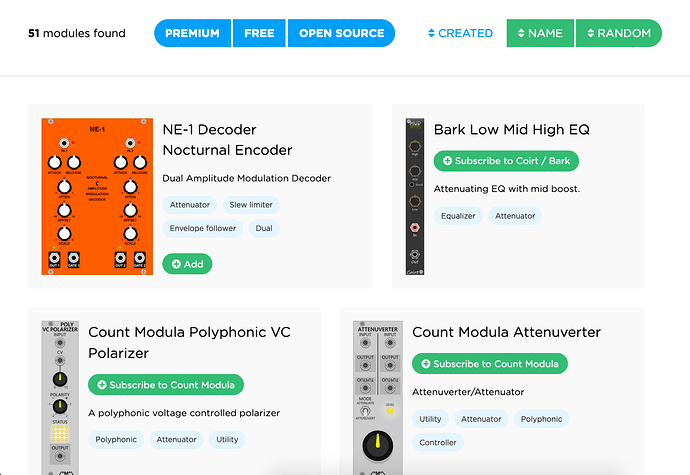690x475 pixels.
Task: Toggle the OPEN SOURCE filter
Action: tap(341, 33)
